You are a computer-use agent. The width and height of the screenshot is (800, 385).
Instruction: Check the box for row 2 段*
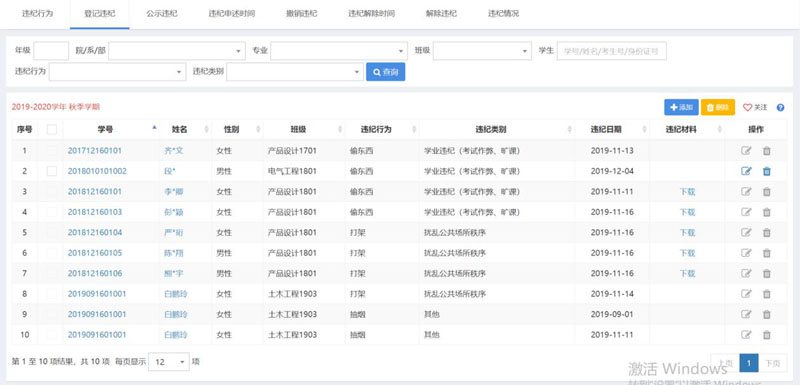pyautogui.click(x=52, y=171)
